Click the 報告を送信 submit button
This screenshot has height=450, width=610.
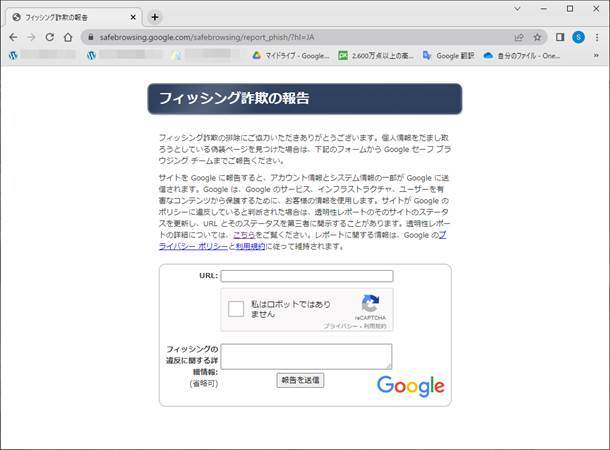tap(300, 380)
